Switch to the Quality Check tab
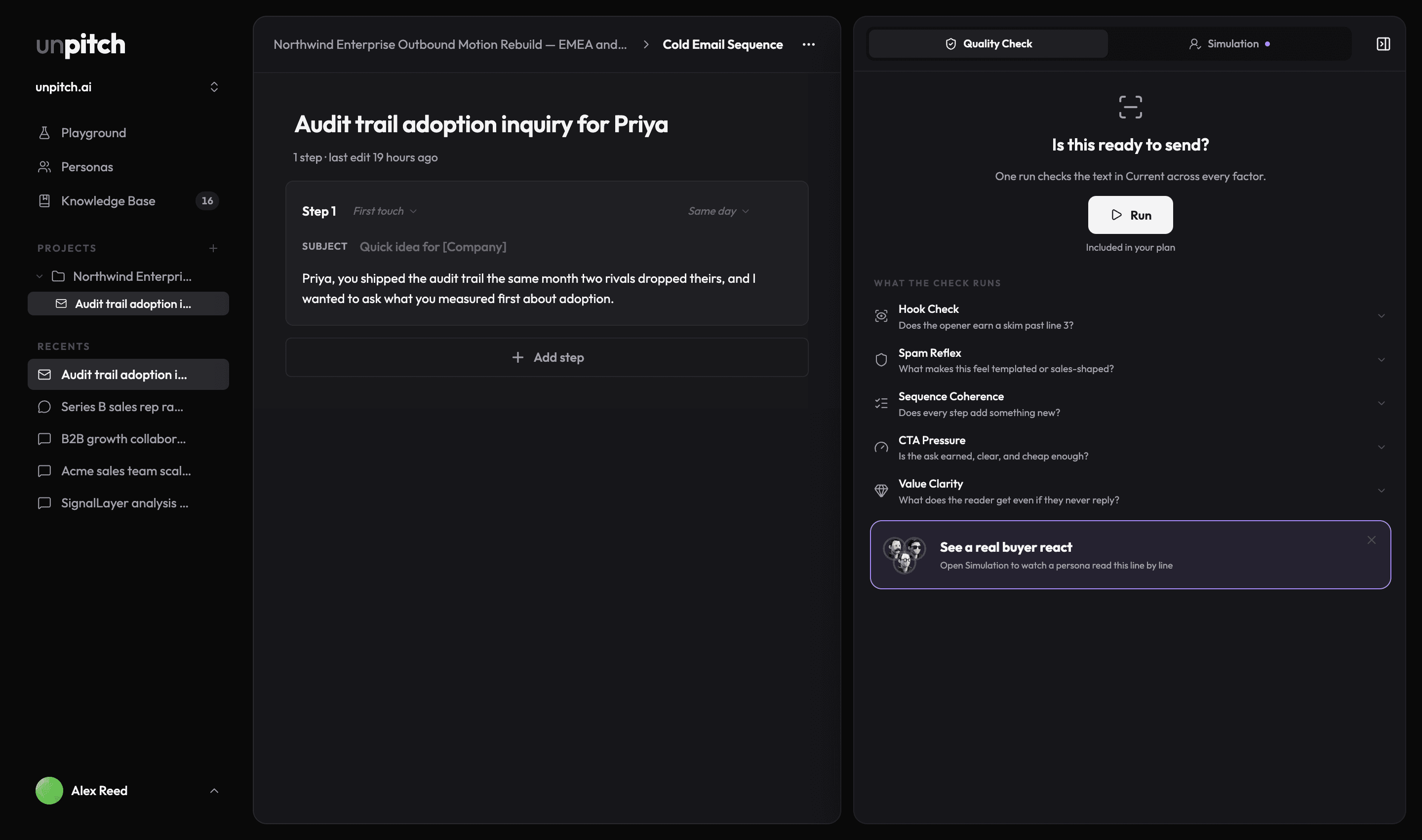Viewport: 1422px width, 840px height. coord(988,43)
